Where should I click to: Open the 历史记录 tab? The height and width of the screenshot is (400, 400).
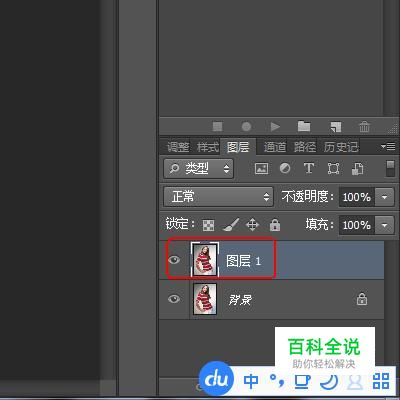341,147
